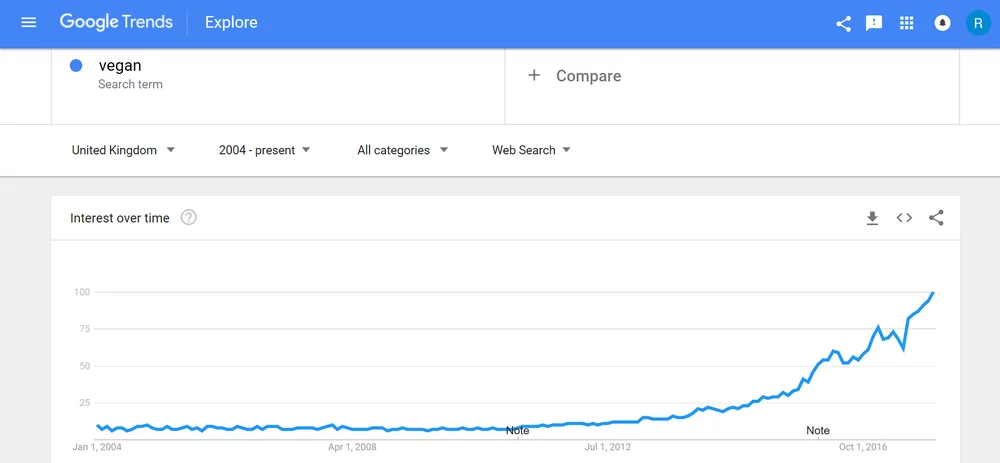1000x463 pixels.
Task: Click the Explore header label
Action: click(x=231, y=22)
